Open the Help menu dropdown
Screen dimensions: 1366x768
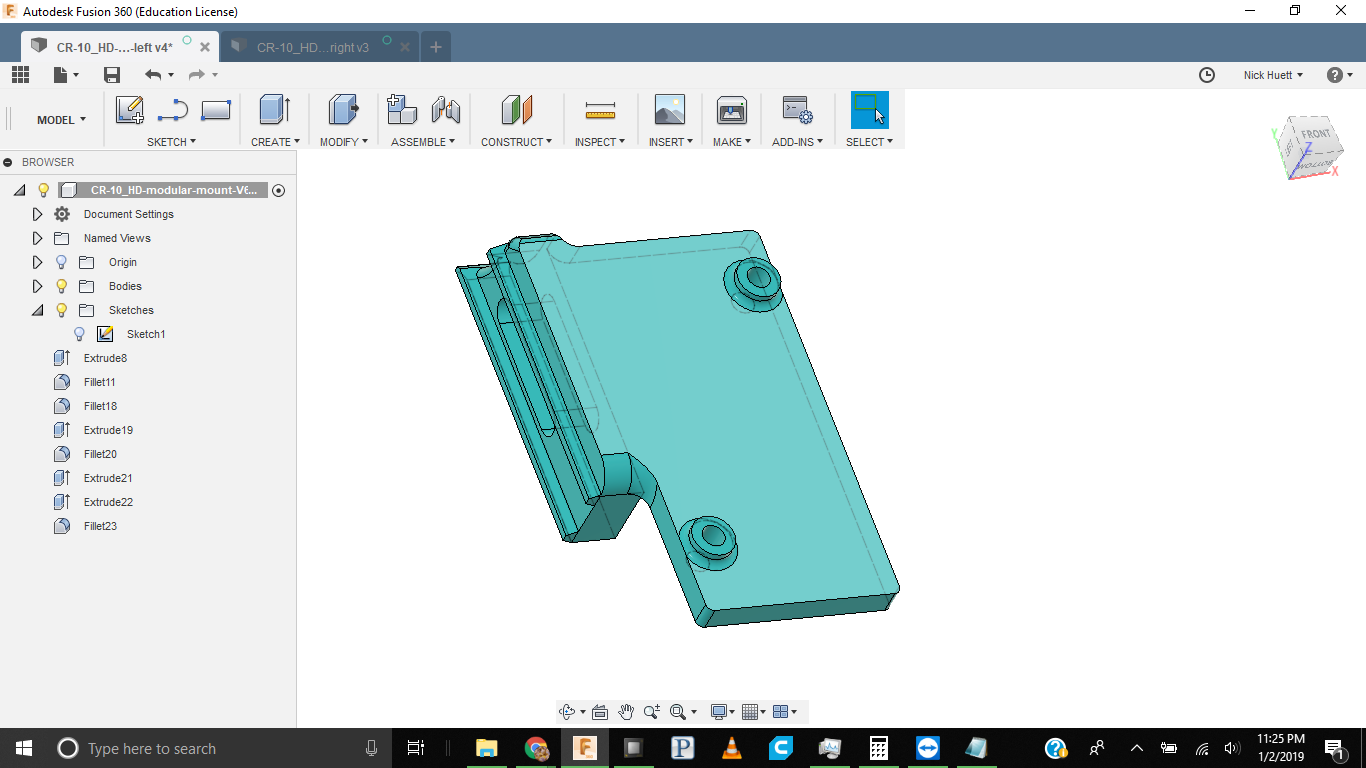(1339, 75)
